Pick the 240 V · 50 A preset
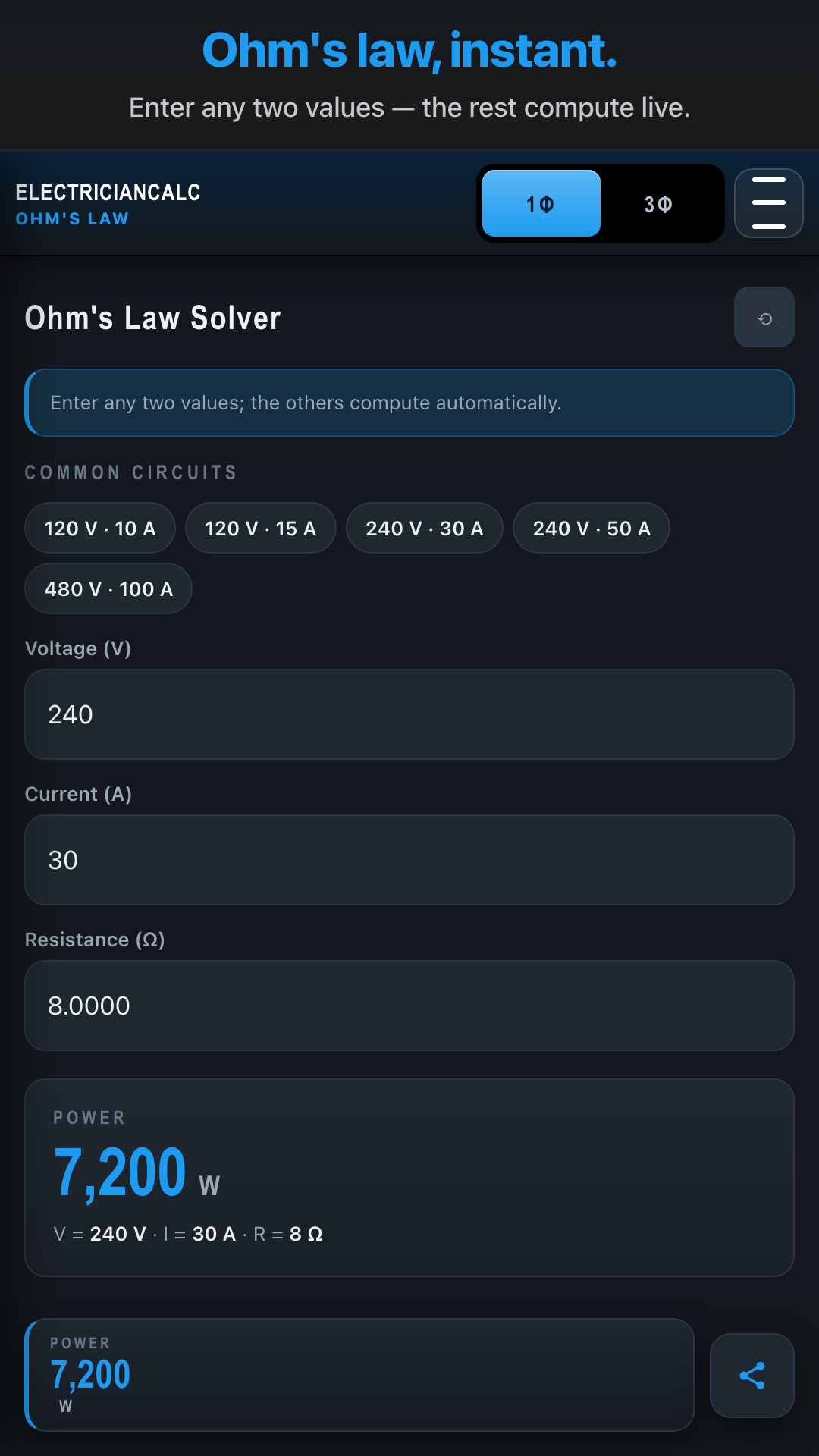The height and width of the screenshot is (1456, 819). click(x=591, y=529)
